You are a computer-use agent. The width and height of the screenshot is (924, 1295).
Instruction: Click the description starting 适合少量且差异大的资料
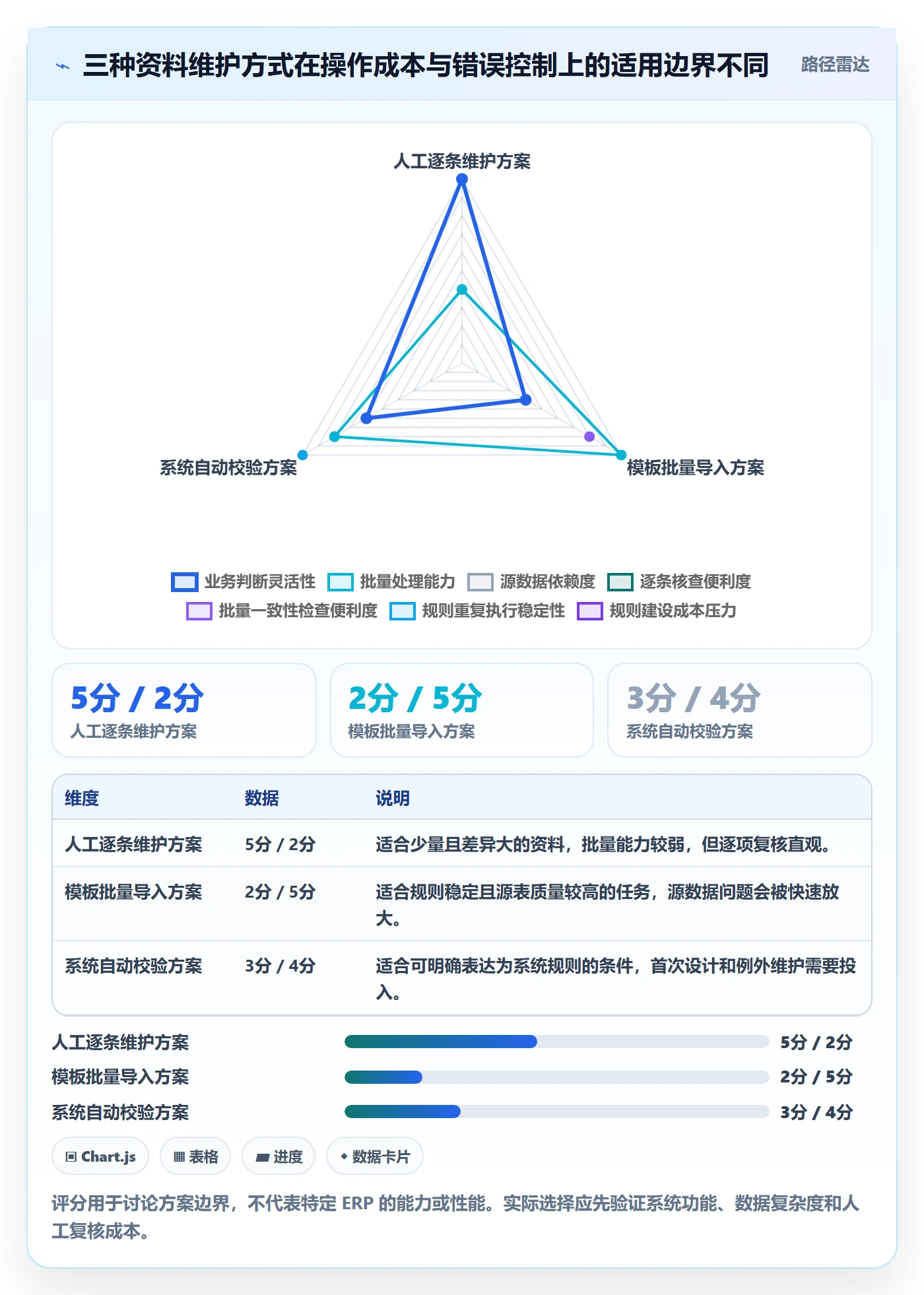605,845
